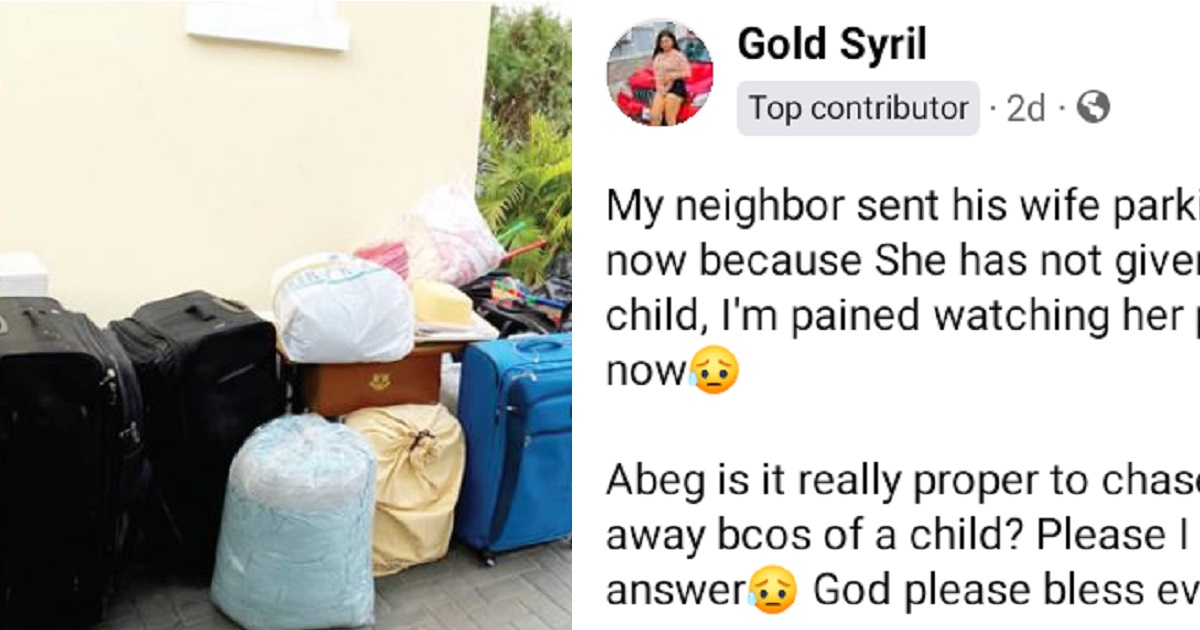
Task: Click the Gold Syril author name
Action: (832, 45)
